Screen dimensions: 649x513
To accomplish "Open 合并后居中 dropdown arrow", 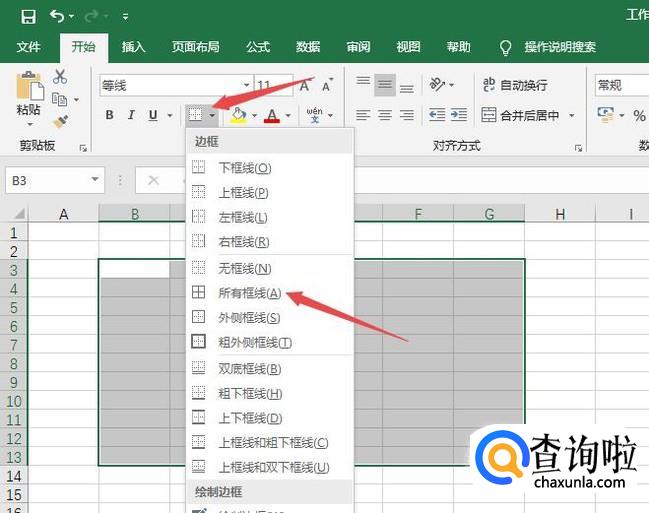I will click(x=572, y=116).
